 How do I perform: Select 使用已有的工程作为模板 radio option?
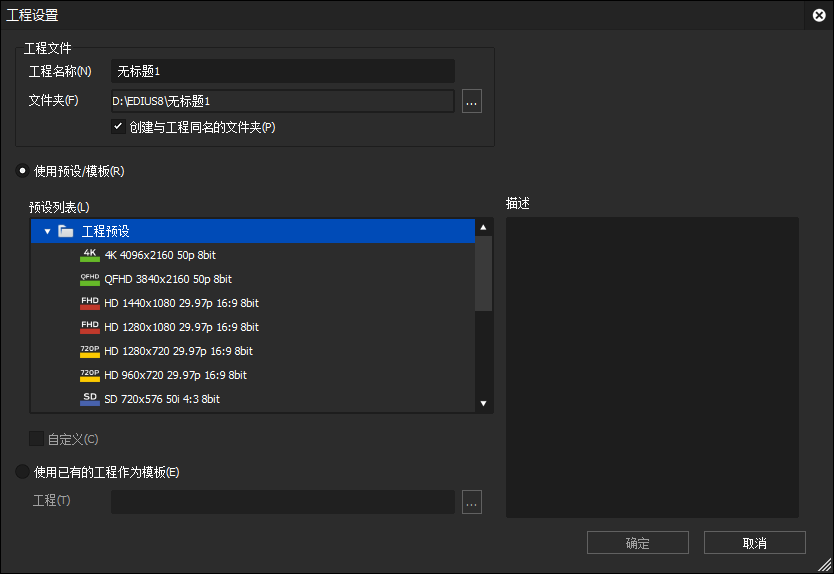pyautogui.click(x=22, y=472)
